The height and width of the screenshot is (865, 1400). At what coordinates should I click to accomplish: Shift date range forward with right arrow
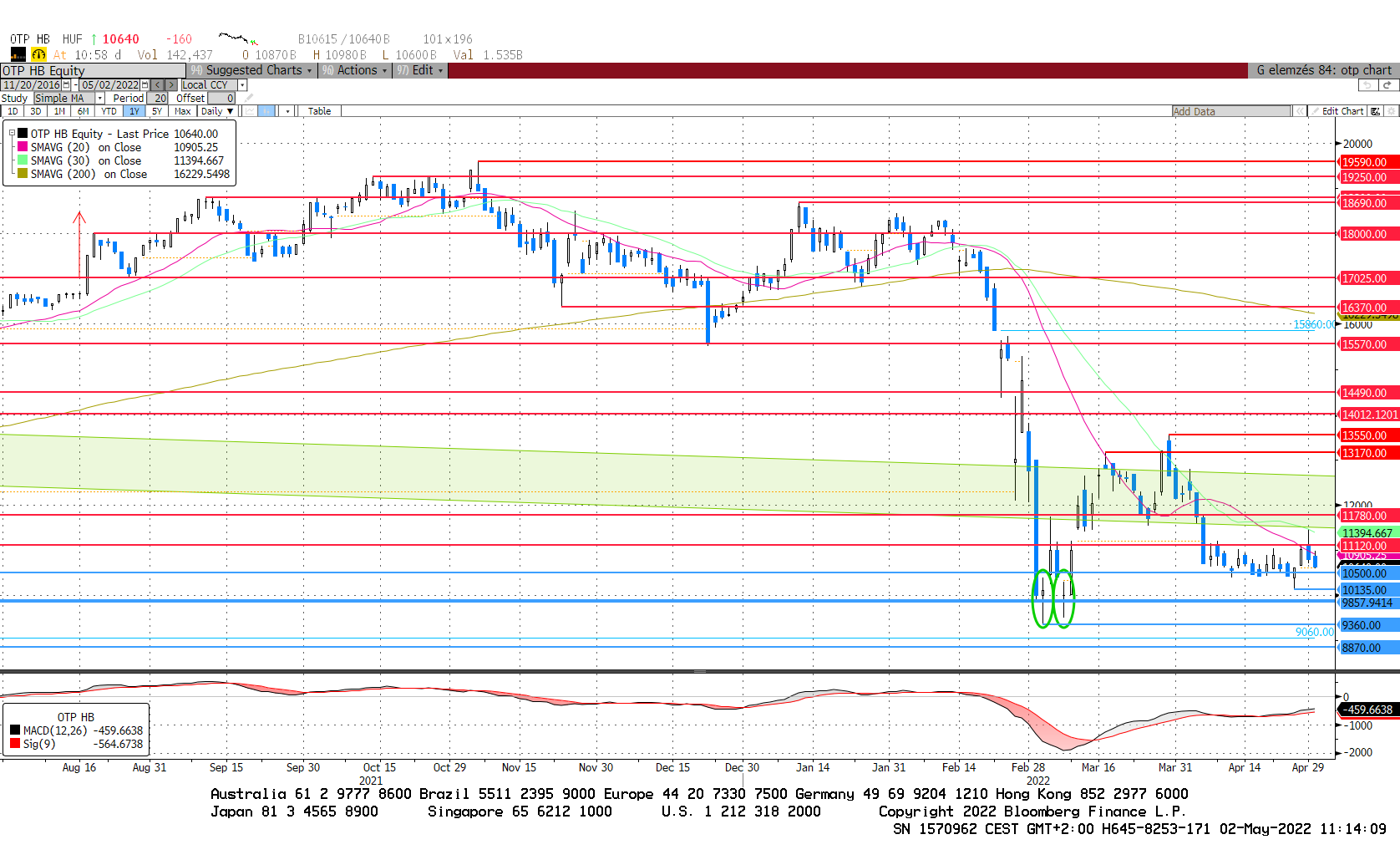[171, 85]
